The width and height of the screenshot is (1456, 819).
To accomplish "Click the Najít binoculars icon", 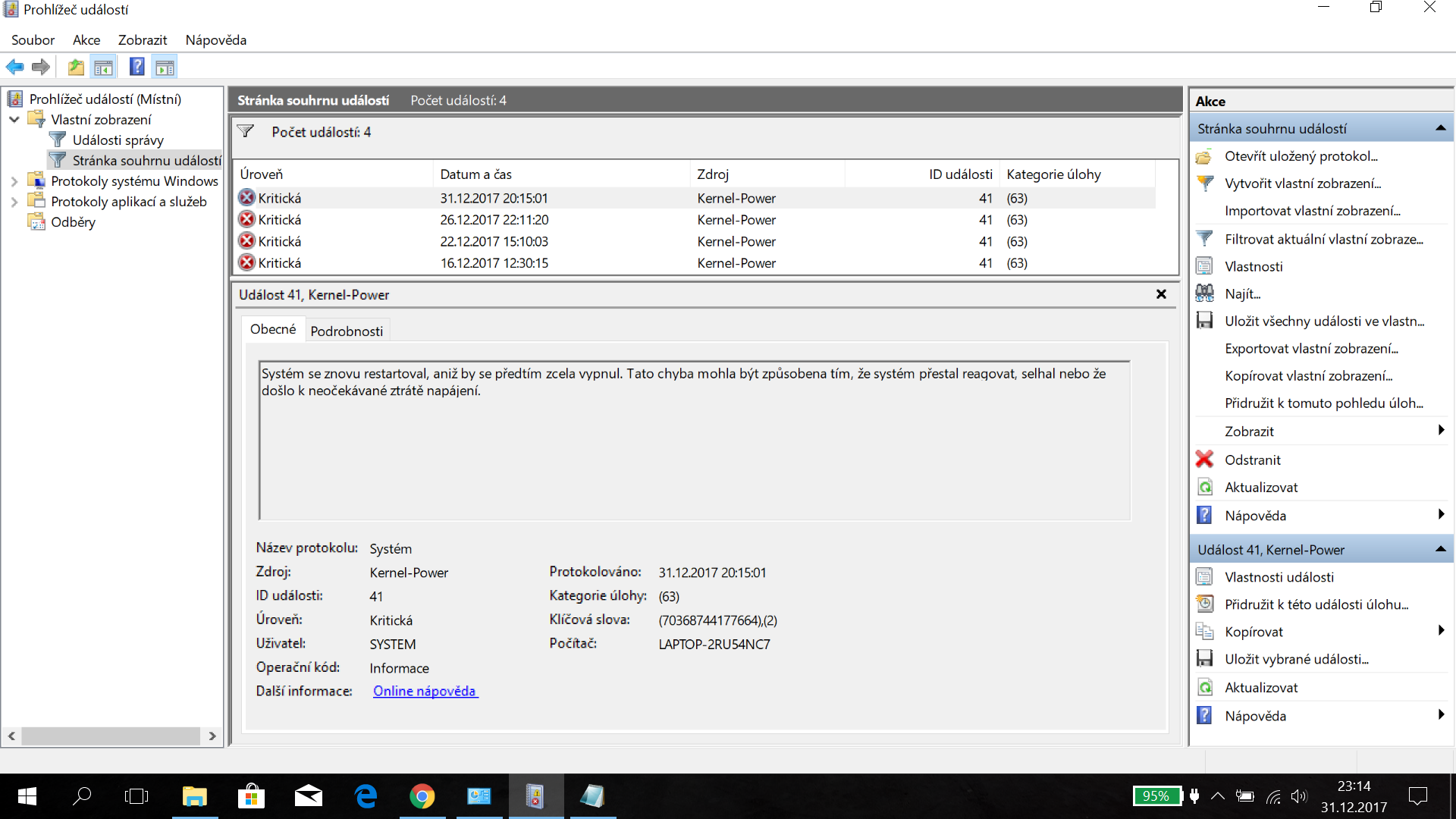I will pyautogui.click(x=1204, y=293).
